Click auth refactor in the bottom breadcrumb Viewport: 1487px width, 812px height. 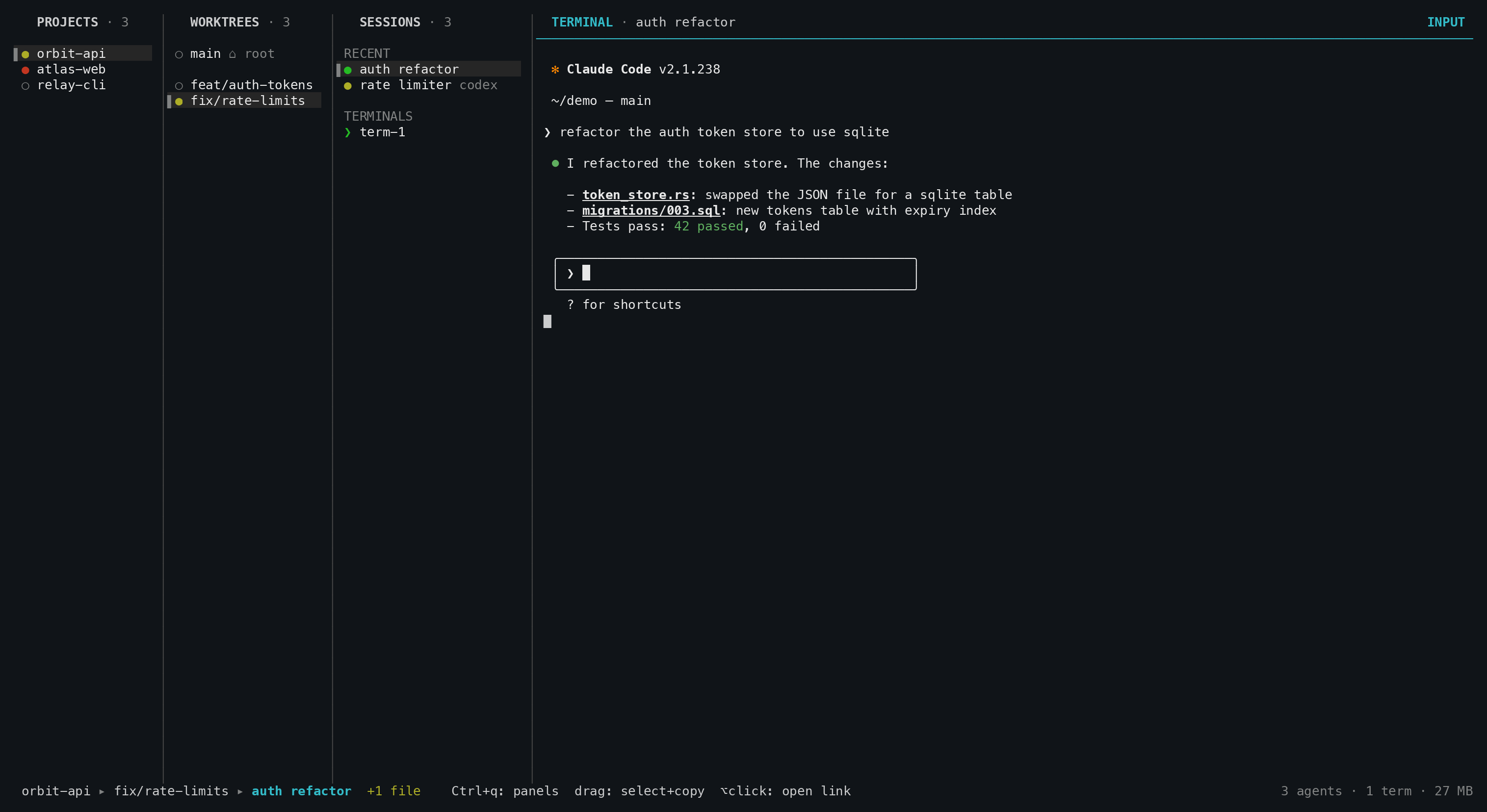pos(301,790)
